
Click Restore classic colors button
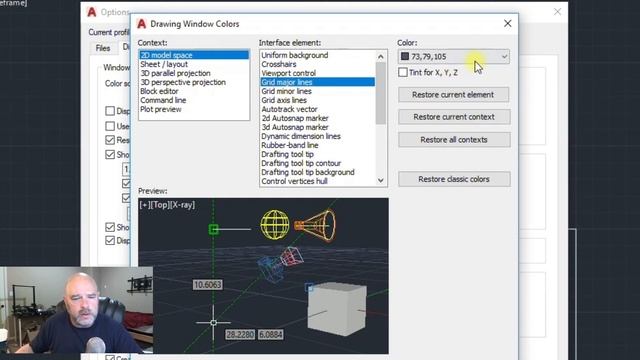point(454,179)
